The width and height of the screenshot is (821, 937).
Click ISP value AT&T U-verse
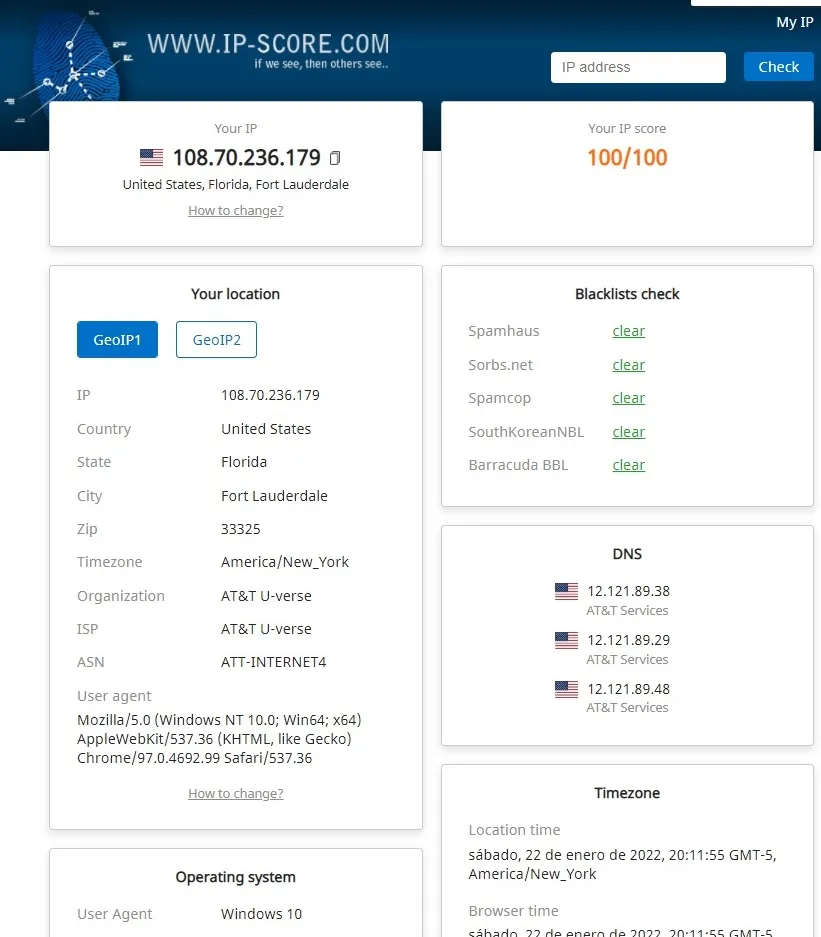266,629
